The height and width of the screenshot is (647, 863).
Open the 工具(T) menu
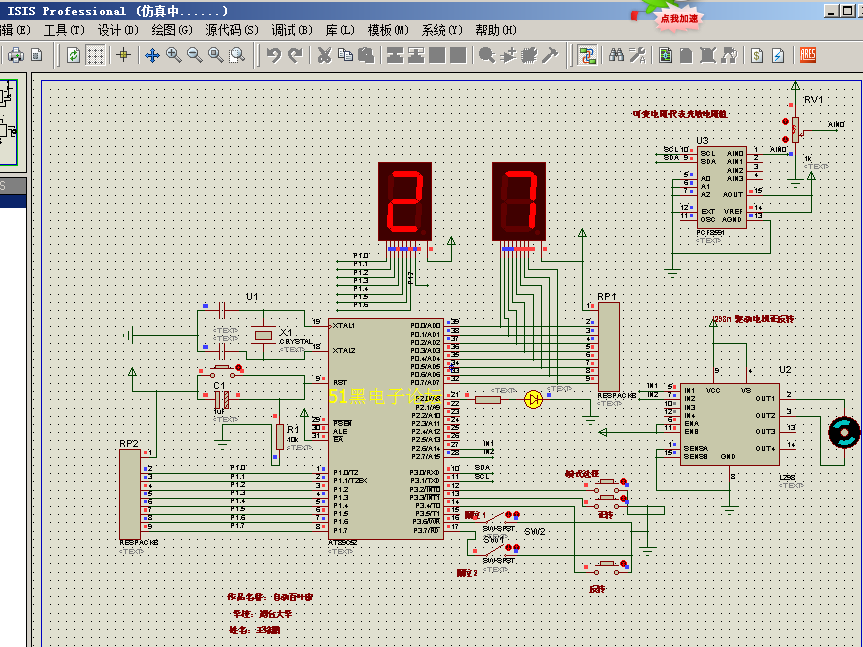pos(64,30)
